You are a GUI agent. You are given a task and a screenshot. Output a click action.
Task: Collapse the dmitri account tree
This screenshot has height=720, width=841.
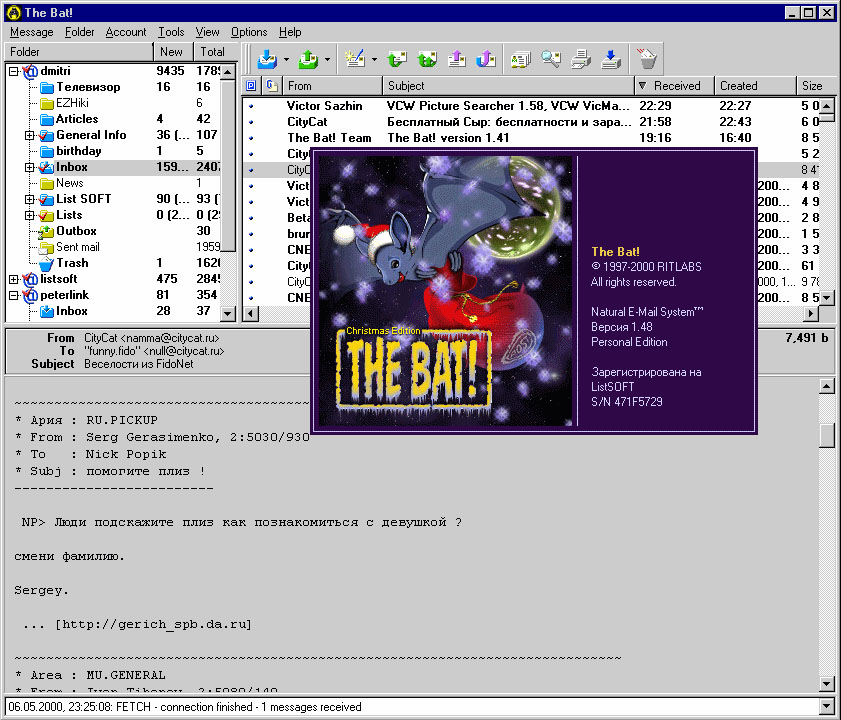click(13, 71)
